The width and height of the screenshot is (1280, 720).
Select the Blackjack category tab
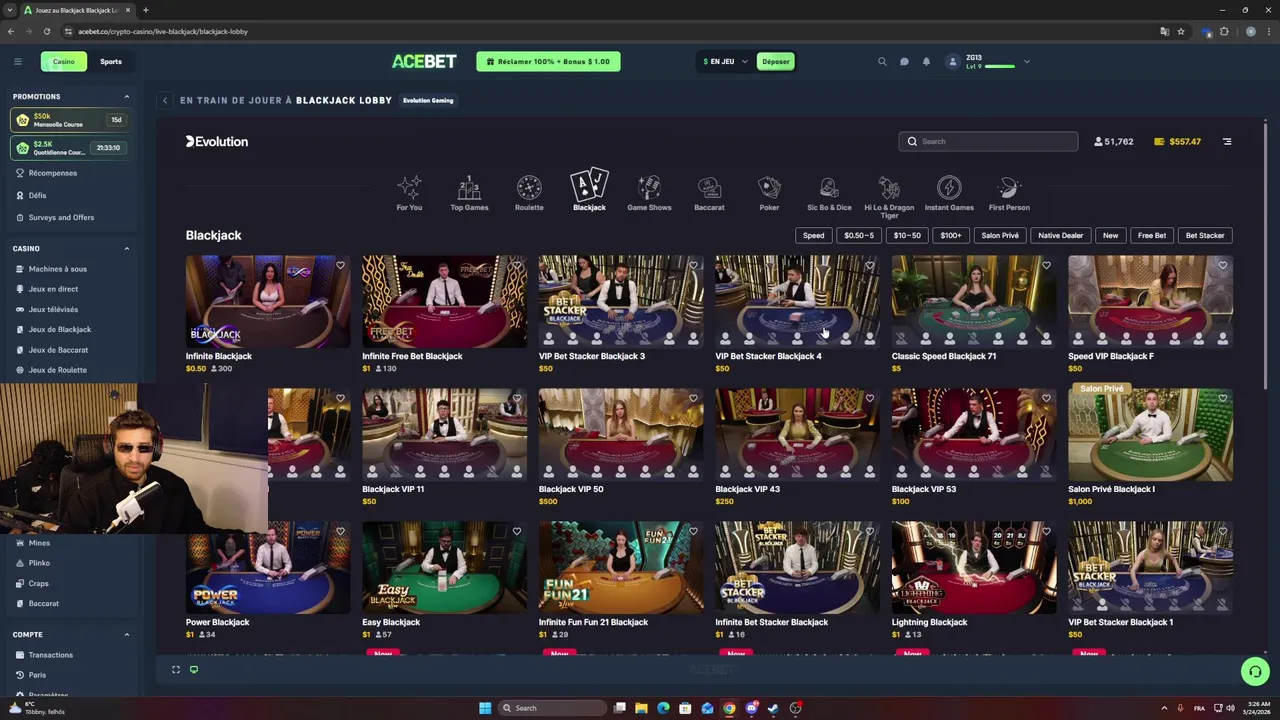pos(589,190)
